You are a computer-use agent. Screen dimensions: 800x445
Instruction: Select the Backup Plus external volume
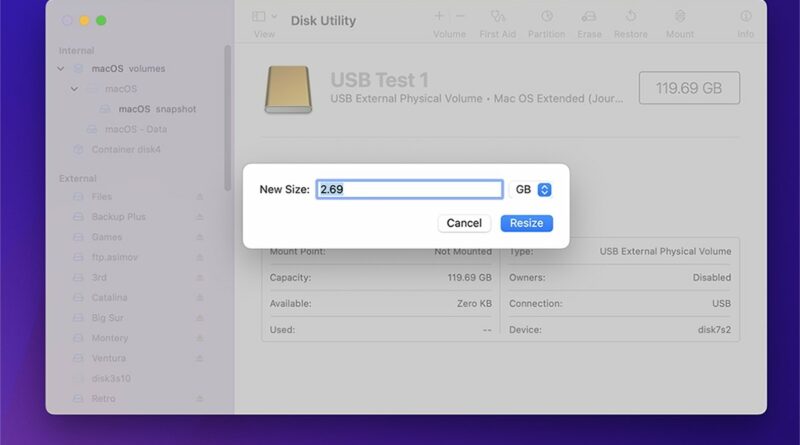[118, 217]
